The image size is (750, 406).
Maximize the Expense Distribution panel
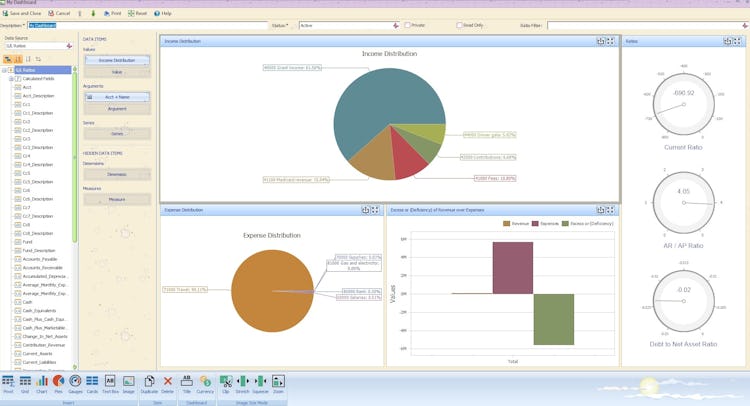[375, 210]
